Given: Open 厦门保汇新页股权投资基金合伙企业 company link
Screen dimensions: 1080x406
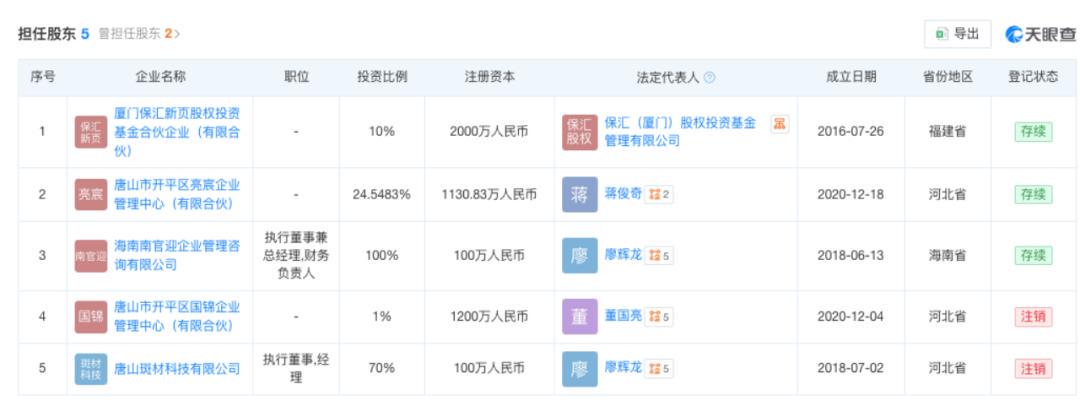Looking at the screenshot, I should point(176,132).
